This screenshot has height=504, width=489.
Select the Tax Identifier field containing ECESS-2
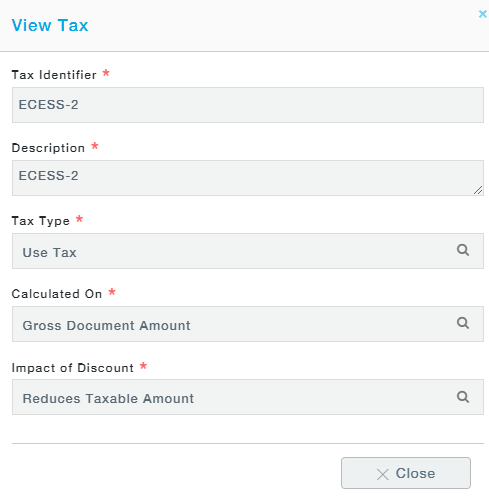point(248,105)
